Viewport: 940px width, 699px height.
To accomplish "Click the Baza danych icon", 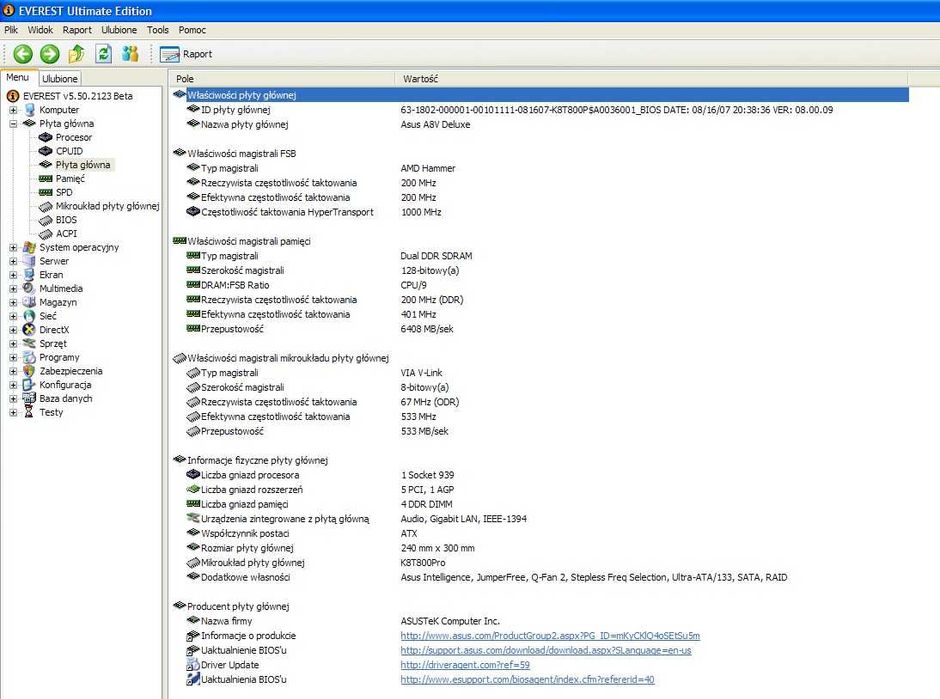I will click(x=29, y=399).
